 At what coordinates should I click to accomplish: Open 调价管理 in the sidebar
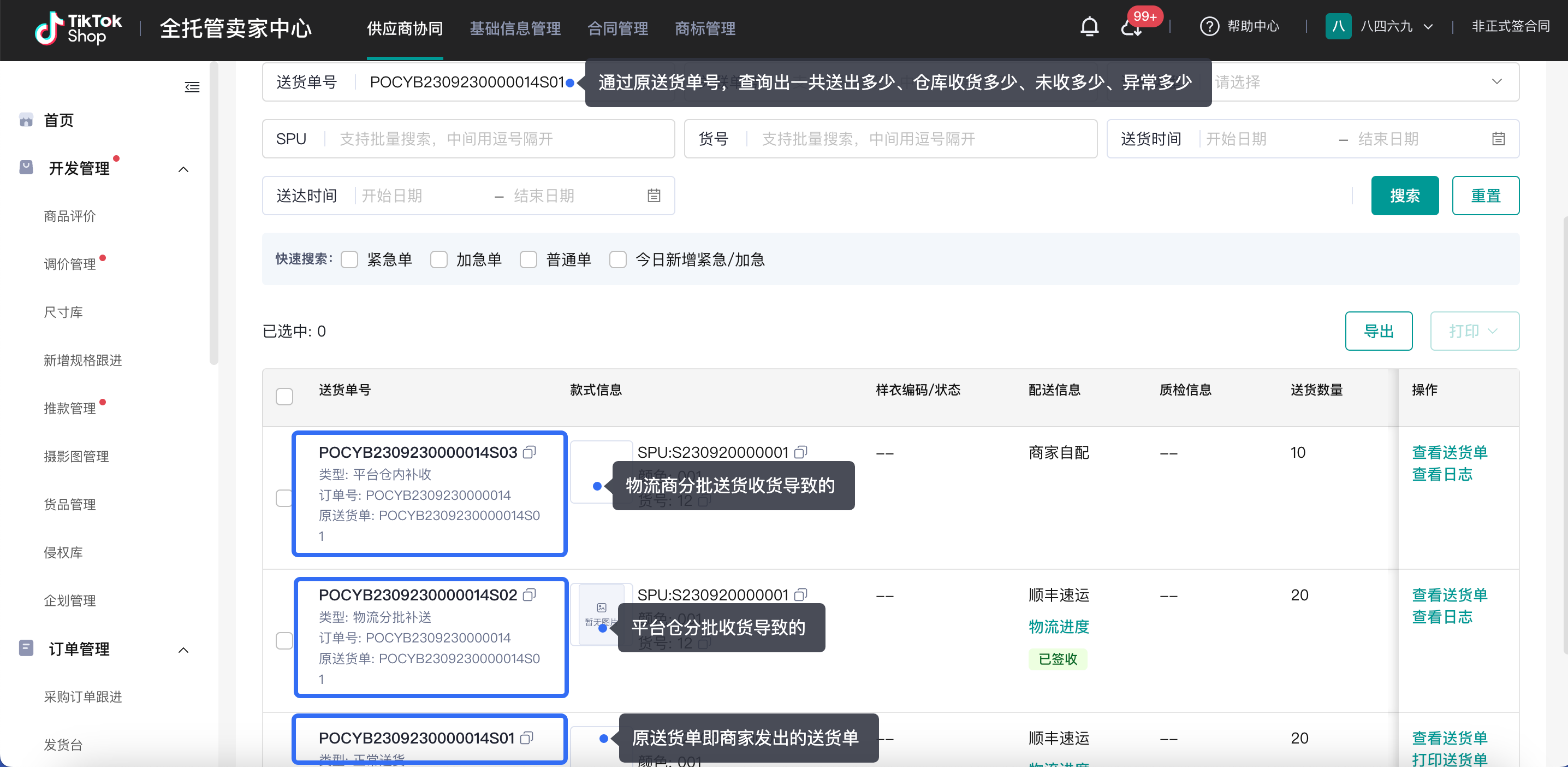(69, 264)
